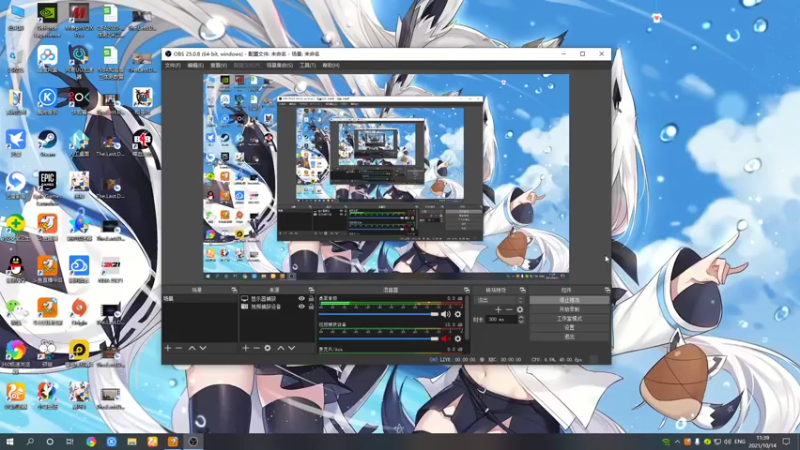Pop out the Audio Mixer dock panel
Screen dimensions: 800x450
(x=466, y=290)
